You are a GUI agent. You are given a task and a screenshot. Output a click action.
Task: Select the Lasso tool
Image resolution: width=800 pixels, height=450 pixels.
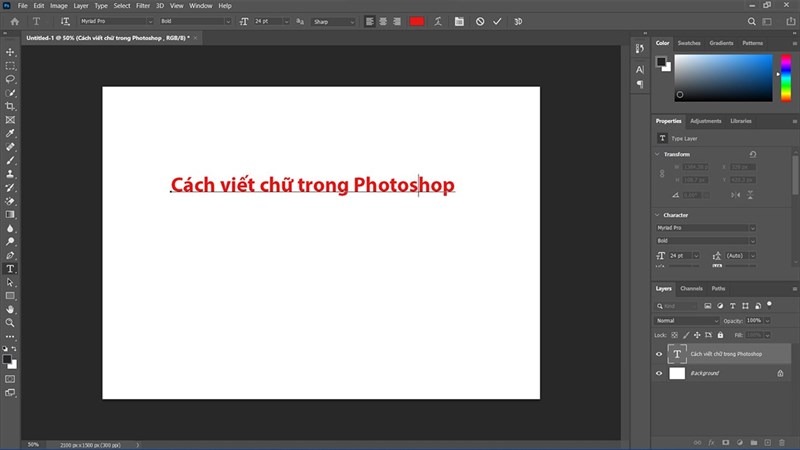click(10, 79)
